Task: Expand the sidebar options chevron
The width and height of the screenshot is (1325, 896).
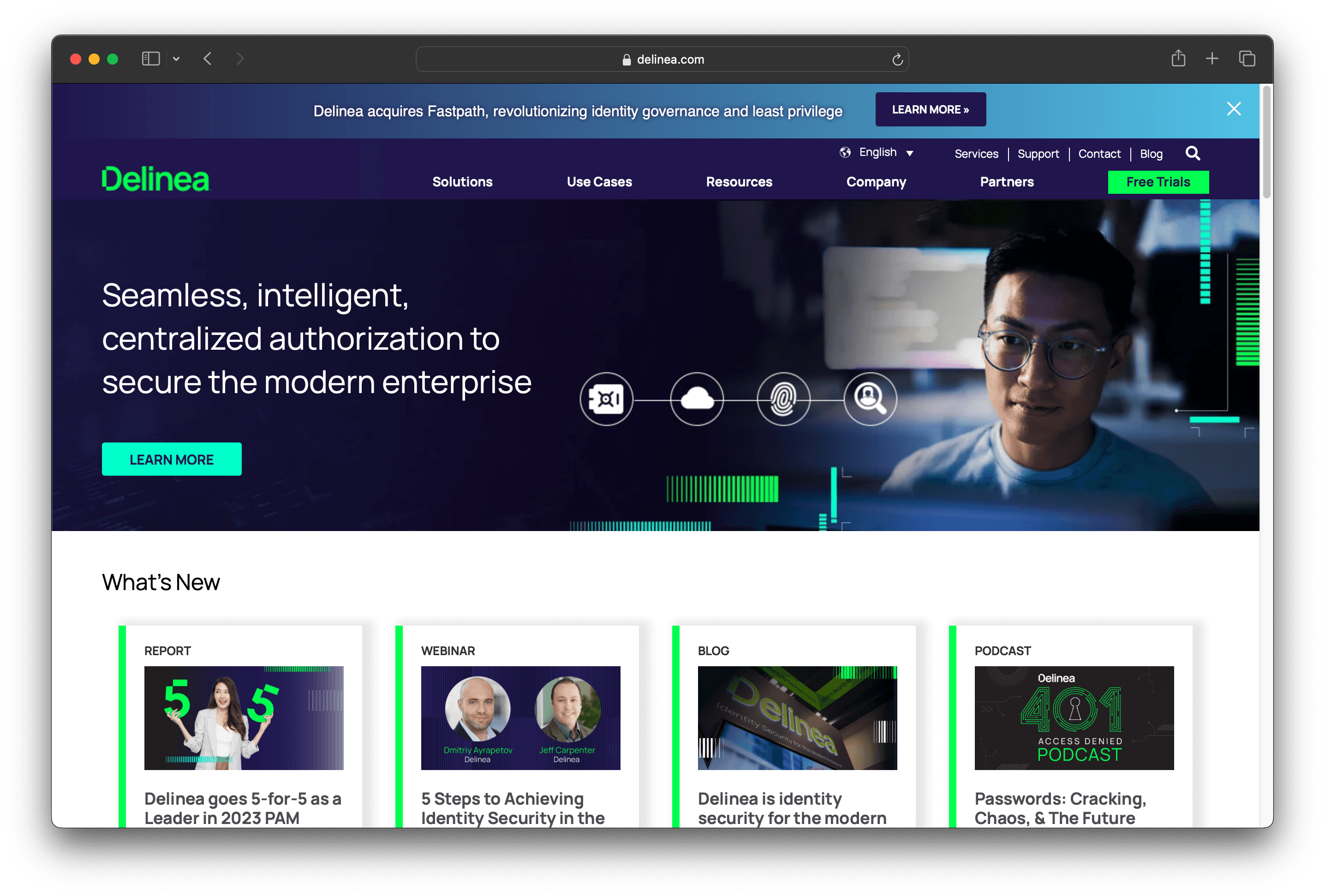Action: pos(176,59)
